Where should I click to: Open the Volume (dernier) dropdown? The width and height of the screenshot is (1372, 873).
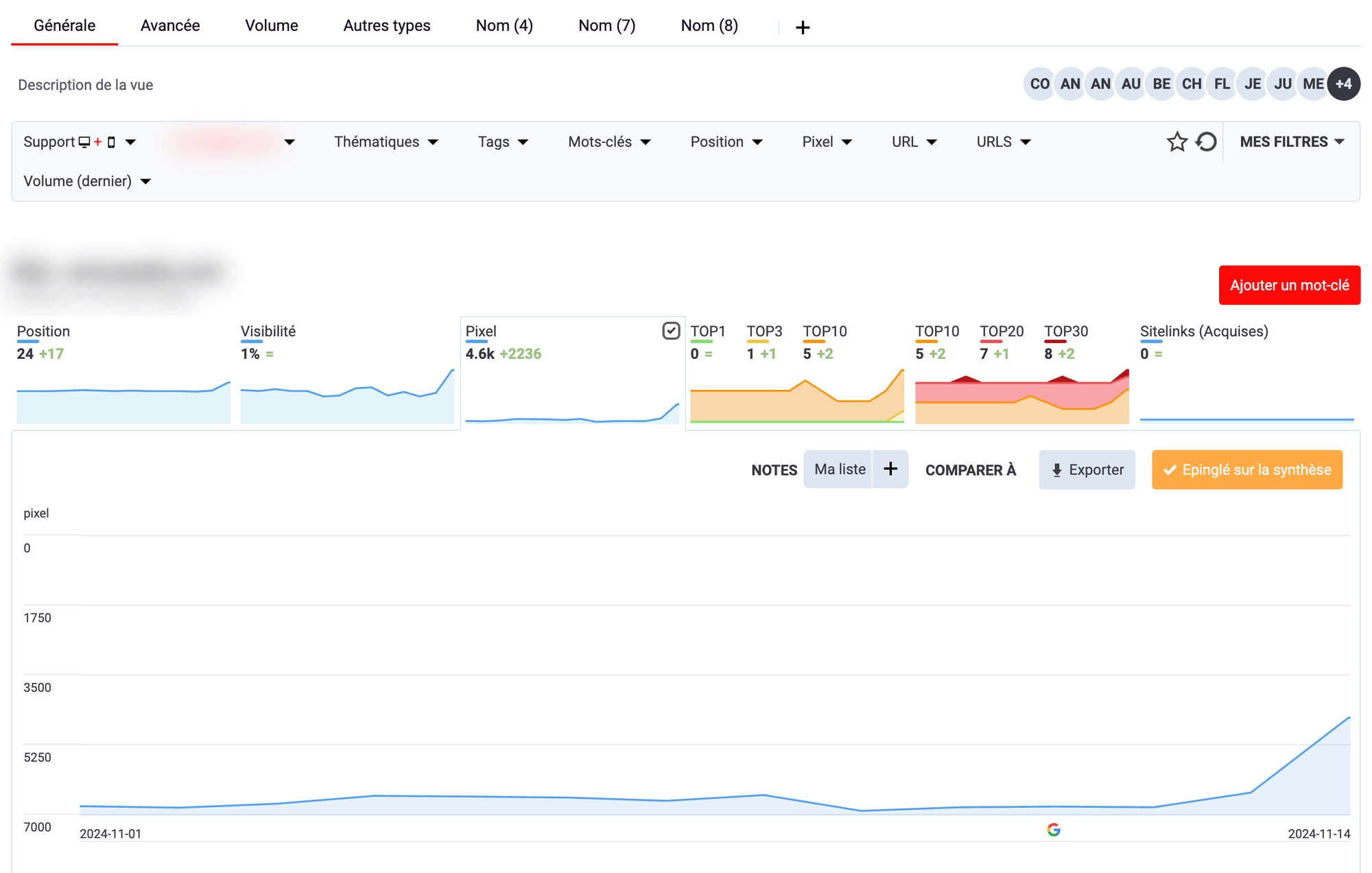pos(87,181)
